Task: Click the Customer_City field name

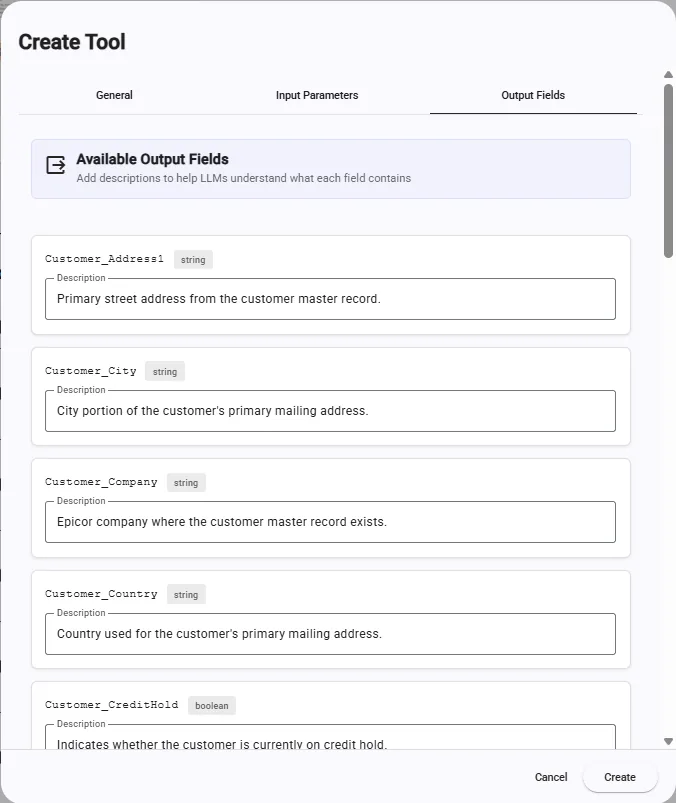Action: 91,371
